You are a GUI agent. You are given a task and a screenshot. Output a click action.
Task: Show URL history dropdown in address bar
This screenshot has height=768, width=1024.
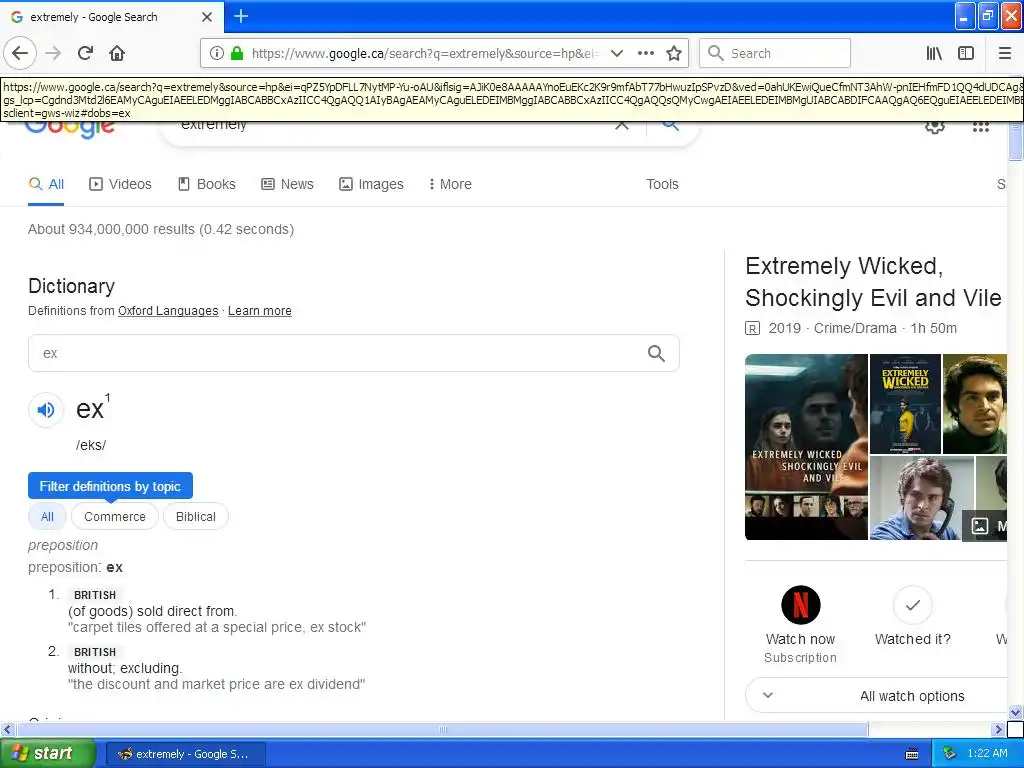click(616, 54)
